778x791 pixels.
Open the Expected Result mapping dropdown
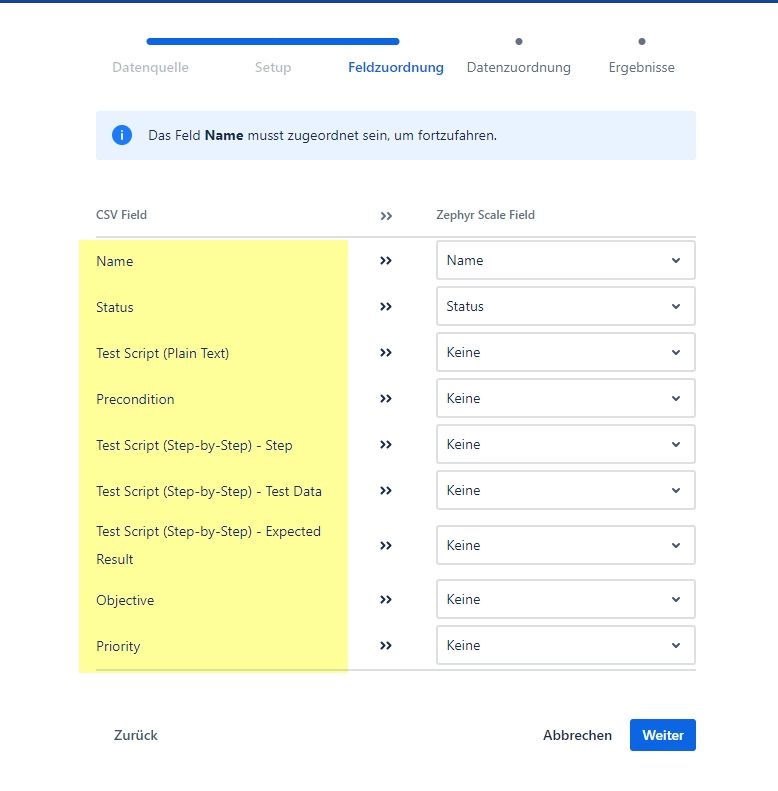click(565, 545)
